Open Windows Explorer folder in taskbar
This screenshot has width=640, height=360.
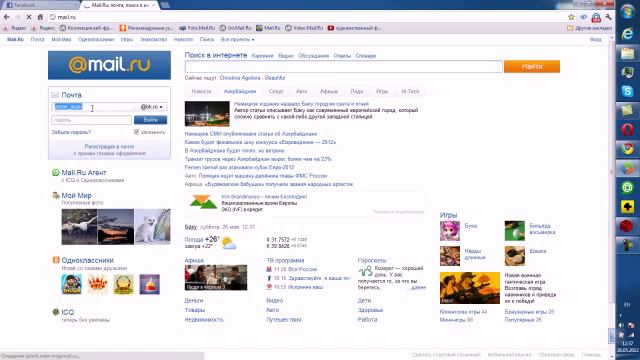point(627,53)
